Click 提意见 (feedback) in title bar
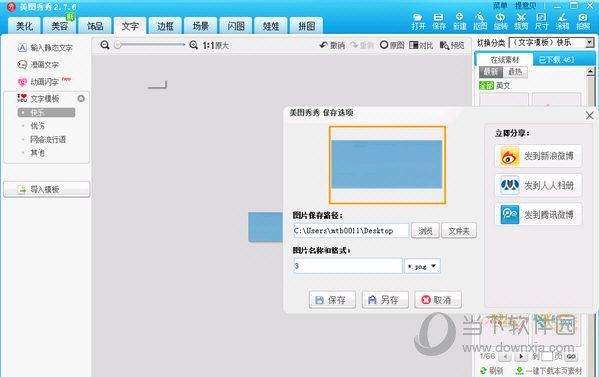Screen dimensions: 599x377 tap(525, 6)
